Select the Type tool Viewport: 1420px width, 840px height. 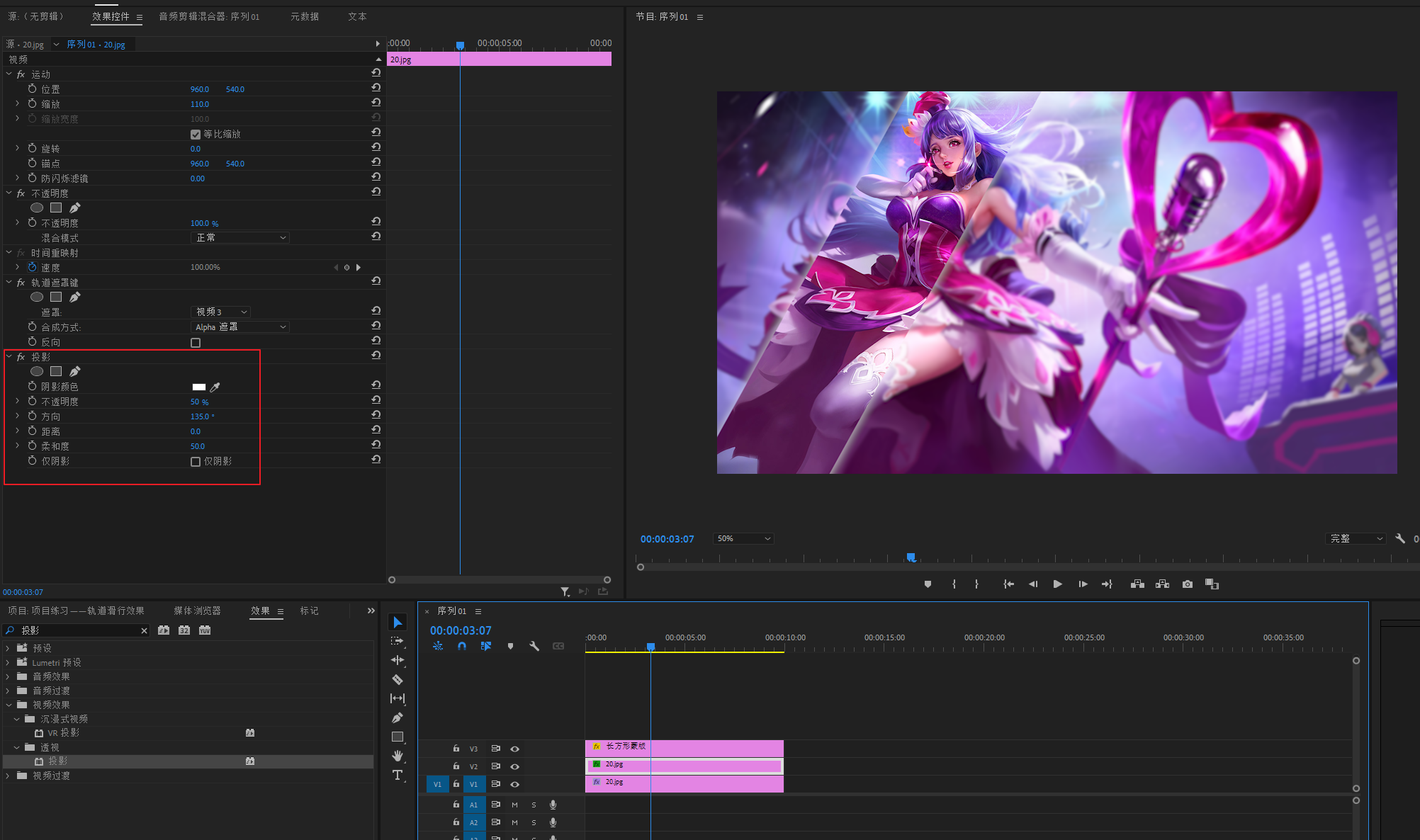(398, 775)
